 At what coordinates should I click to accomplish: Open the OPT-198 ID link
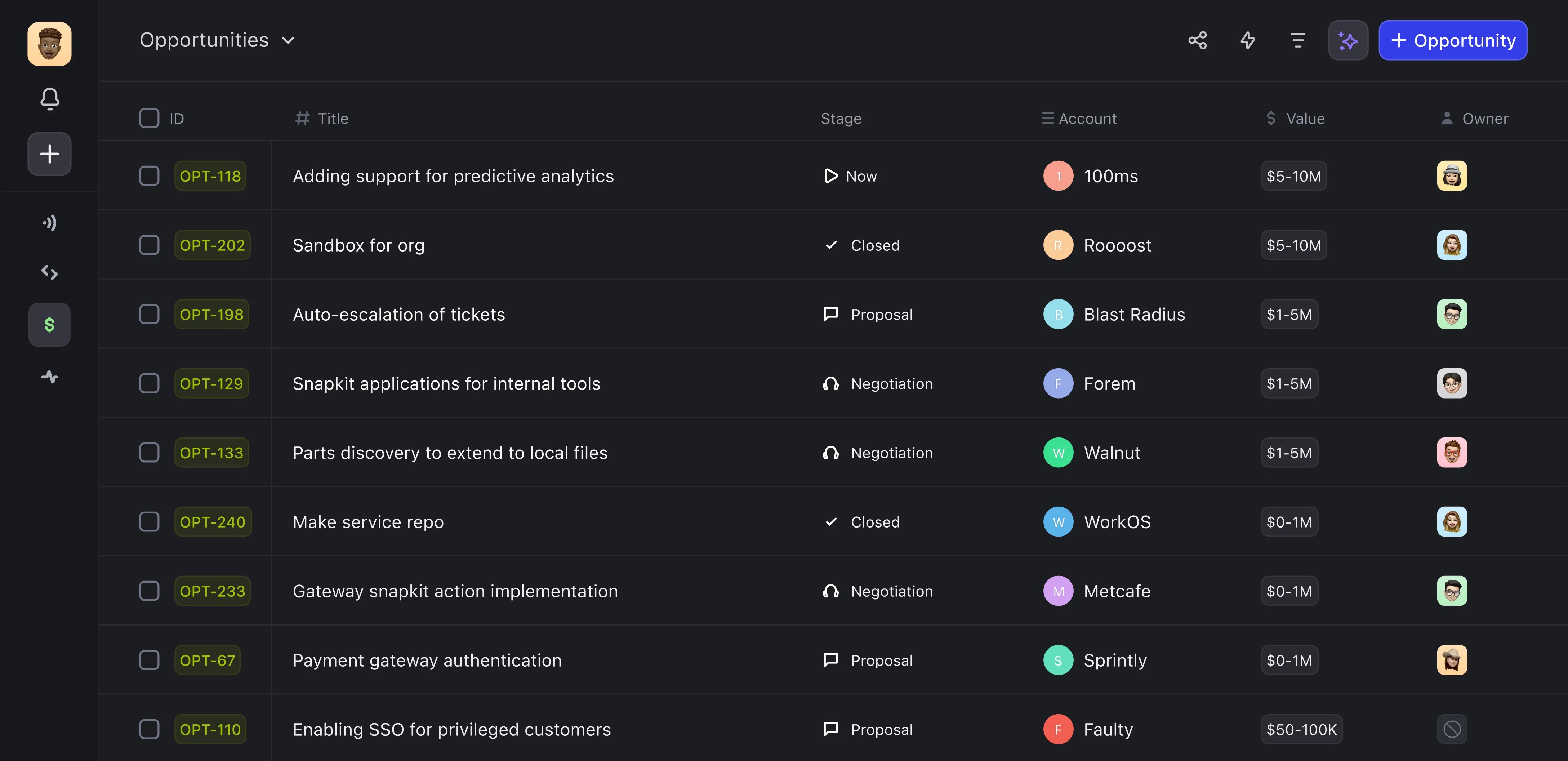(211, 314)
